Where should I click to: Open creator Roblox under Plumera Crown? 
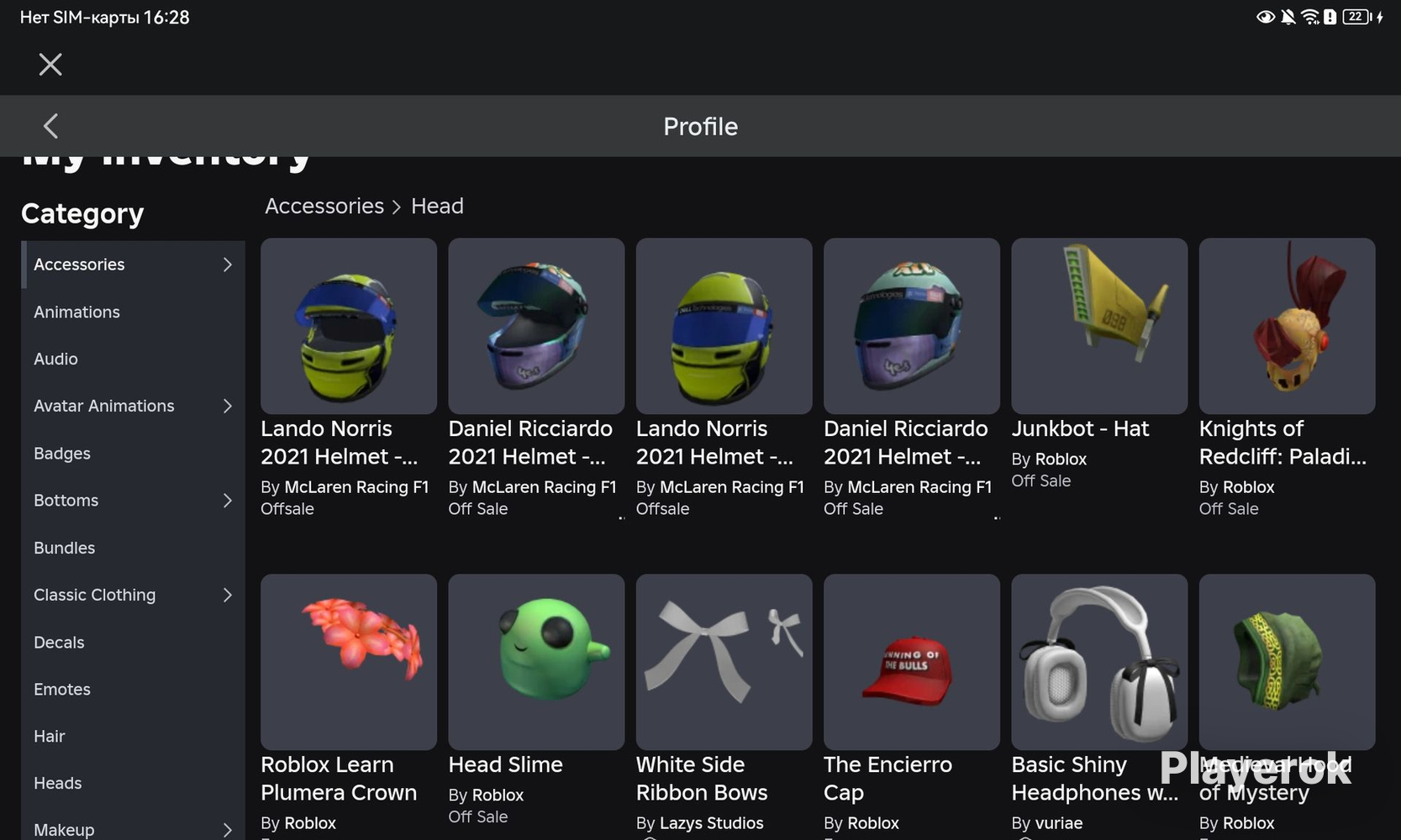(x=310, y=823)
